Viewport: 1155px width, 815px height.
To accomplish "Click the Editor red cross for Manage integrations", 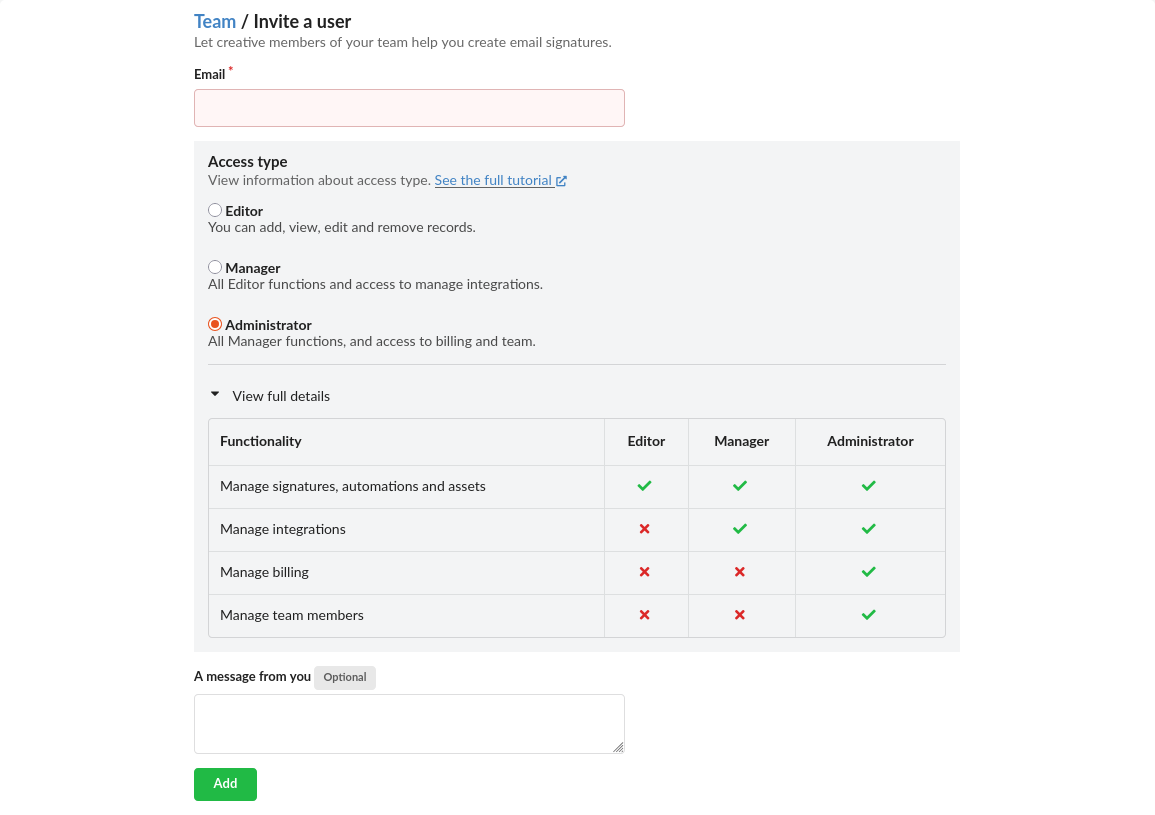I will tap(645, 529).
